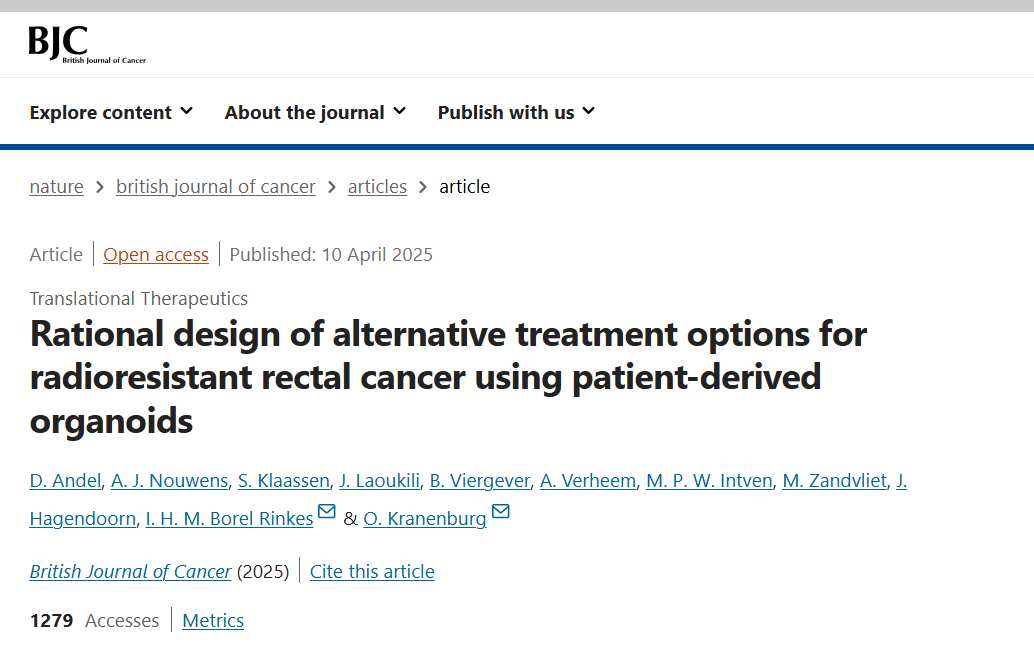1034x658 pixels.
Task: Navigate to the articles breadcrumb
Action: point(377,187)
